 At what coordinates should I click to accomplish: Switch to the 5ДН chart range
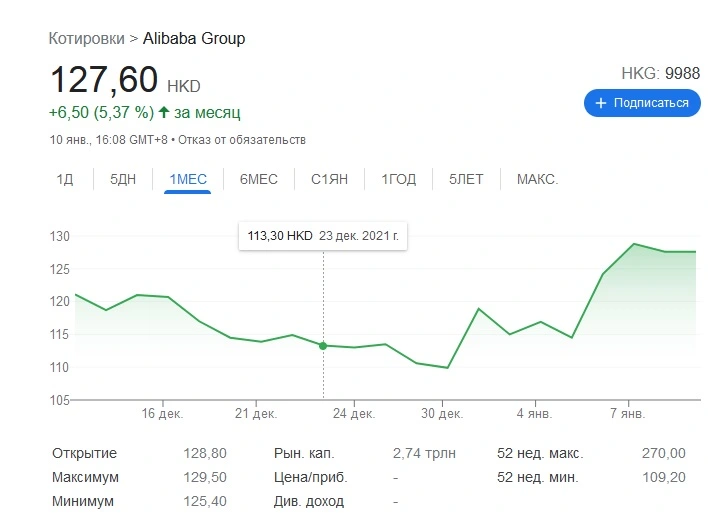click(x=123, y=179)
